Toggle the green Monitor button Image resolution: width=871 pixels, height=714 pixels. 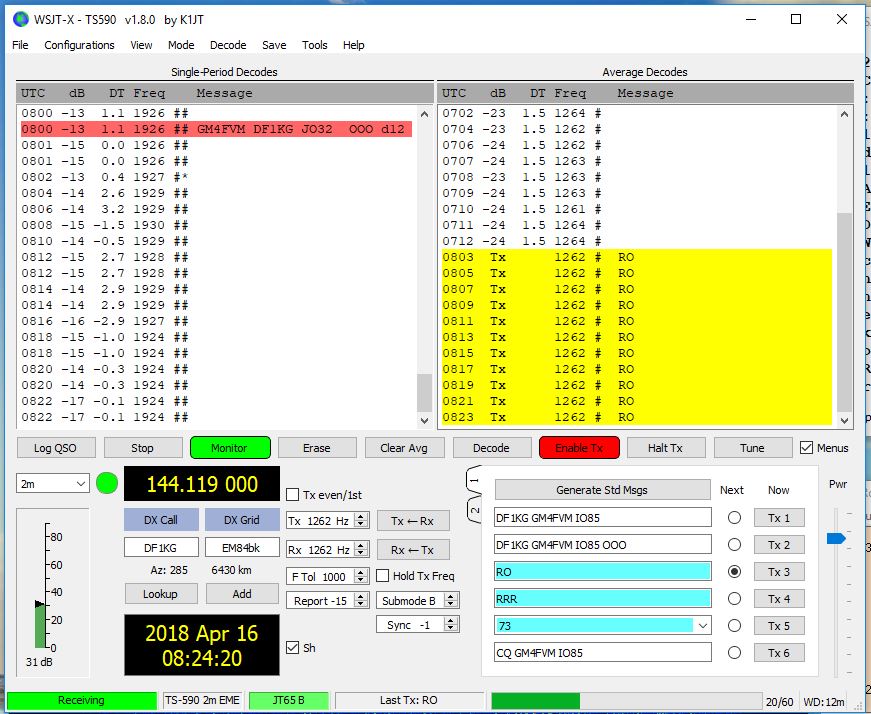(x=230, y=448)
